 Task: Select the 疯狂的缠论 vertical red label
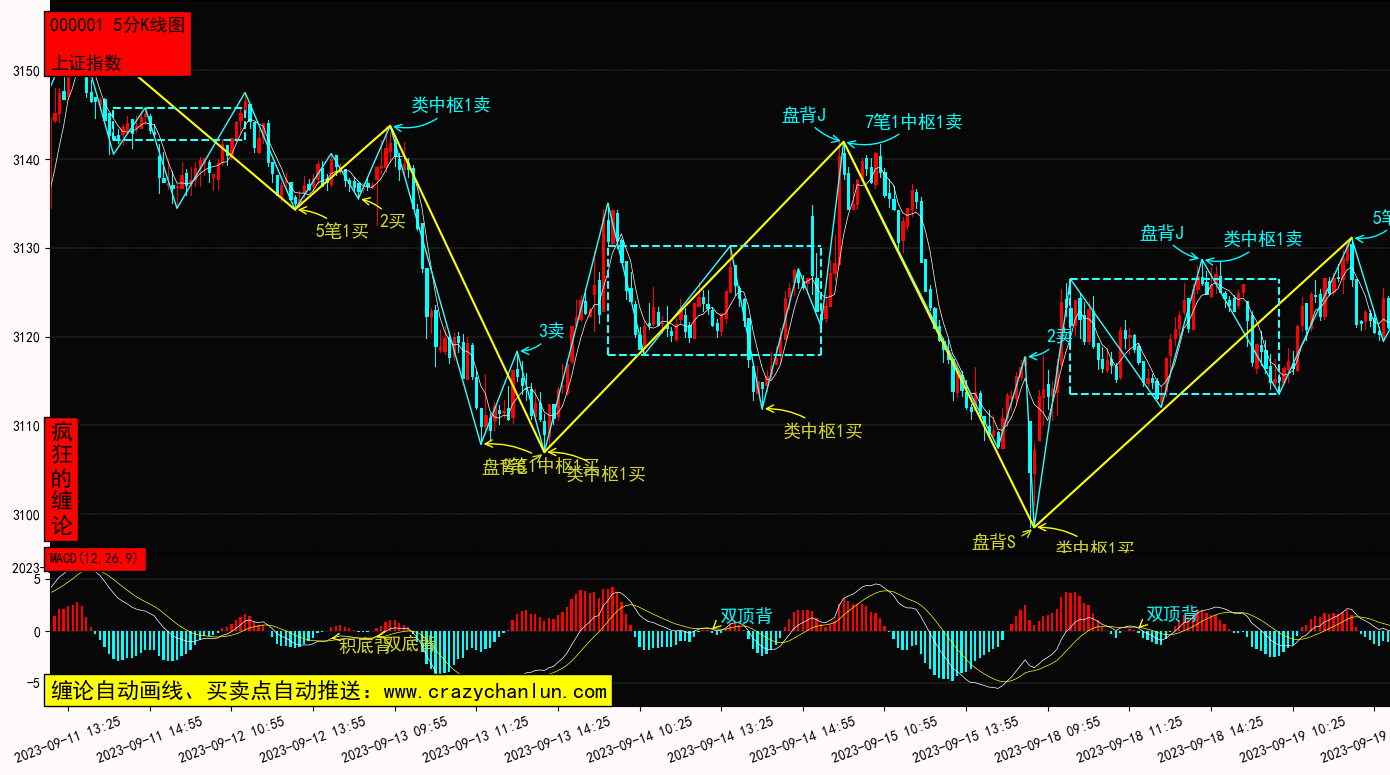[62, 480]
